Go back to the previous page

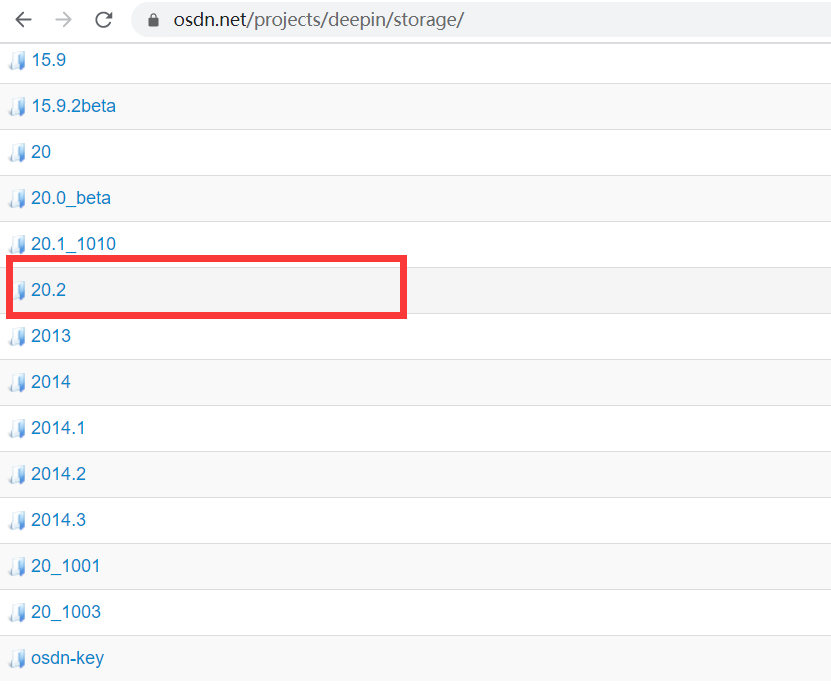click(23, 20)
